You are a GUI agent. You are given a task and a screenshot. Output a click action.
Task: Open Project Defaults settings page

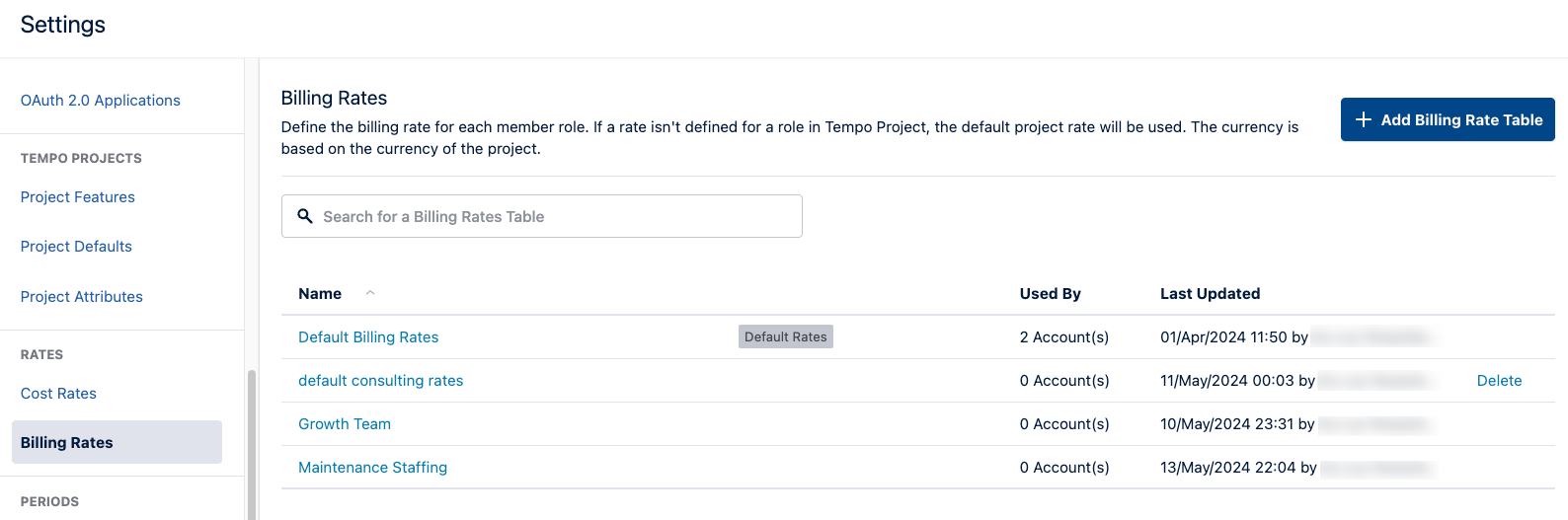pyautogui.click(x=76, y=247)
